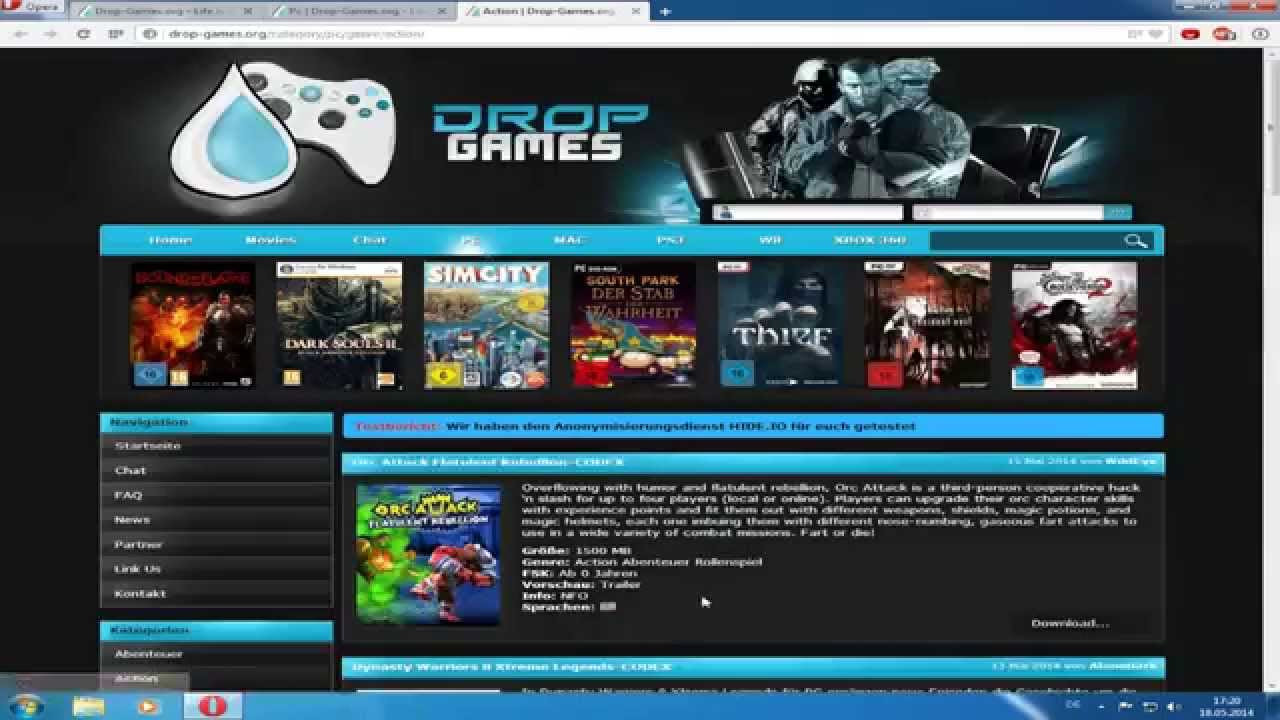Open the Bound by Flame cover thumbnail
Screen dimensions: 1280x720
click(193, 325)
